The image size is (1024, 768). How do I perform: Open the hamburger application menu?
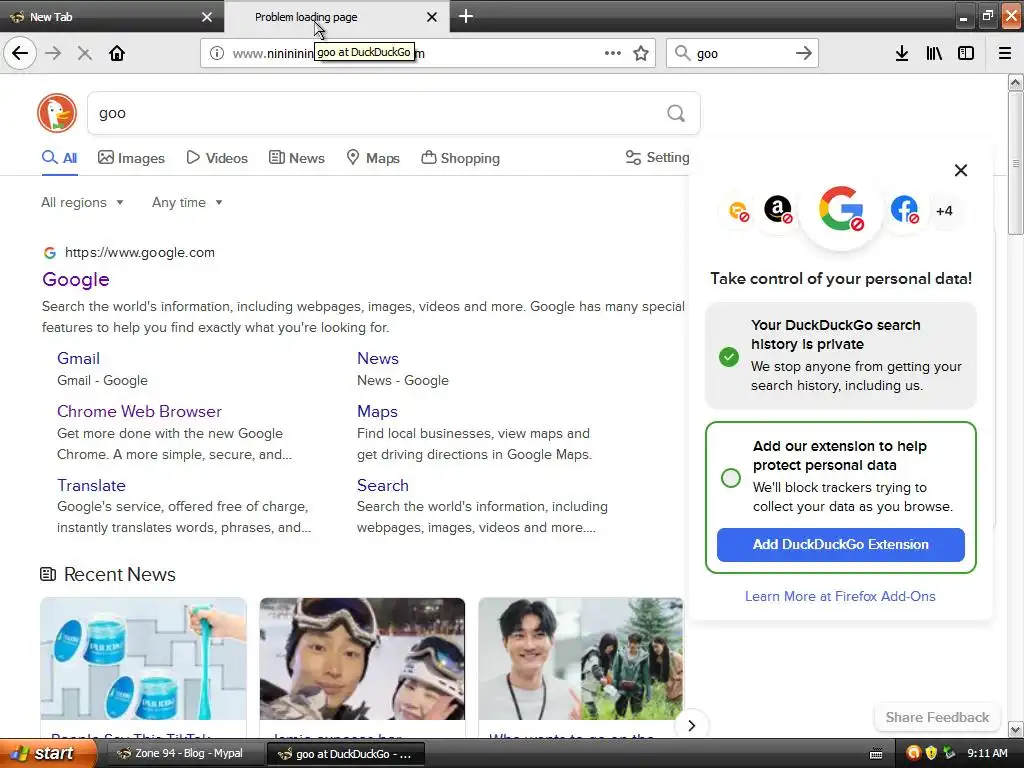click(1005, 53)
